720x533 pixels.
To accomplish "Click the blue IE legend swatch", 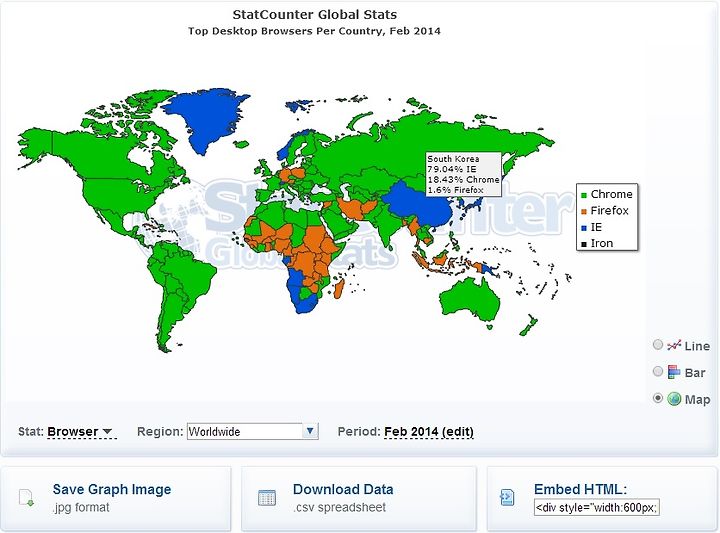I will pos(584,228).
